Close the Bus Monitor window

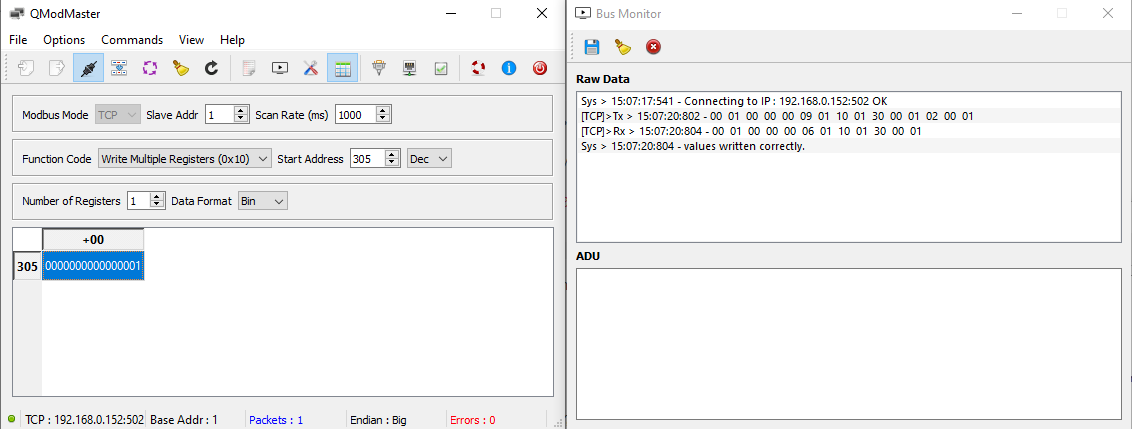1107,13
